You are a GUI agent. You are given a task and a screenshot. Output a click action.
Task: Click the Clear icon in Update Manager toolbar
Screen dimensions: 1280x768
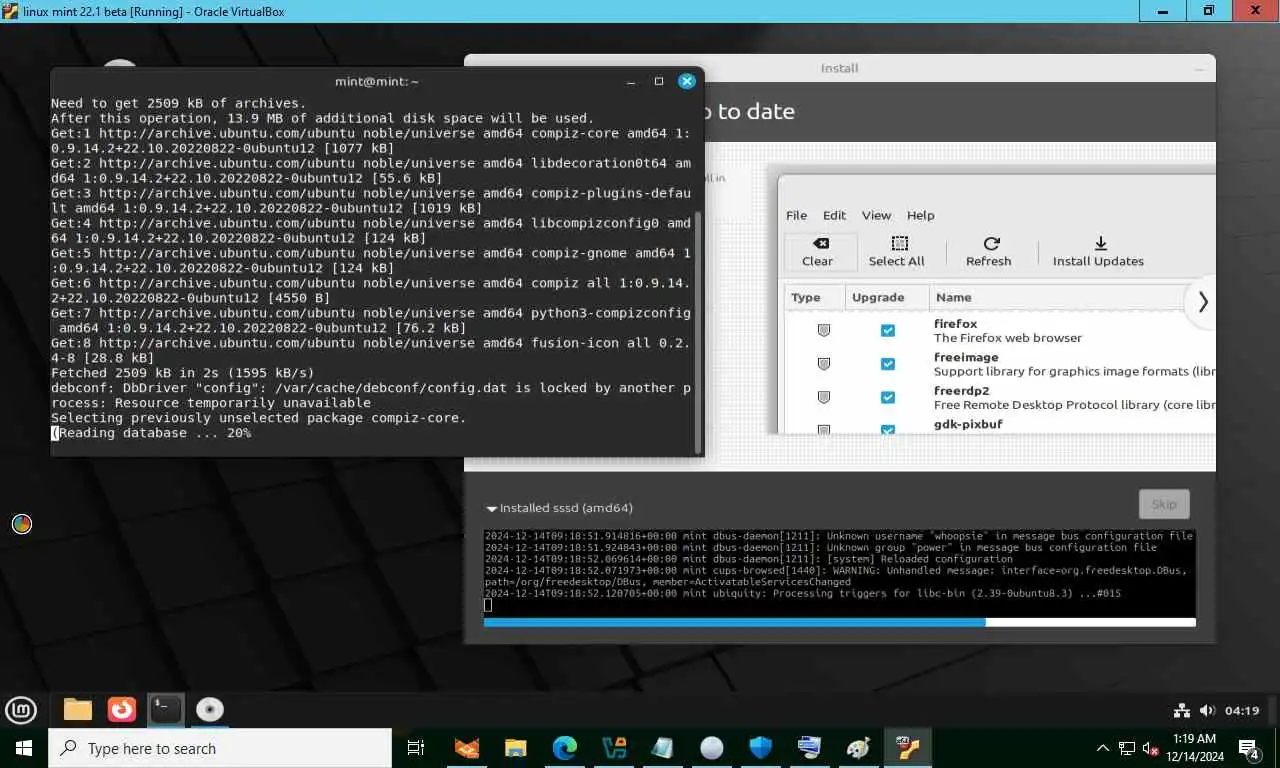coord(820,252)
